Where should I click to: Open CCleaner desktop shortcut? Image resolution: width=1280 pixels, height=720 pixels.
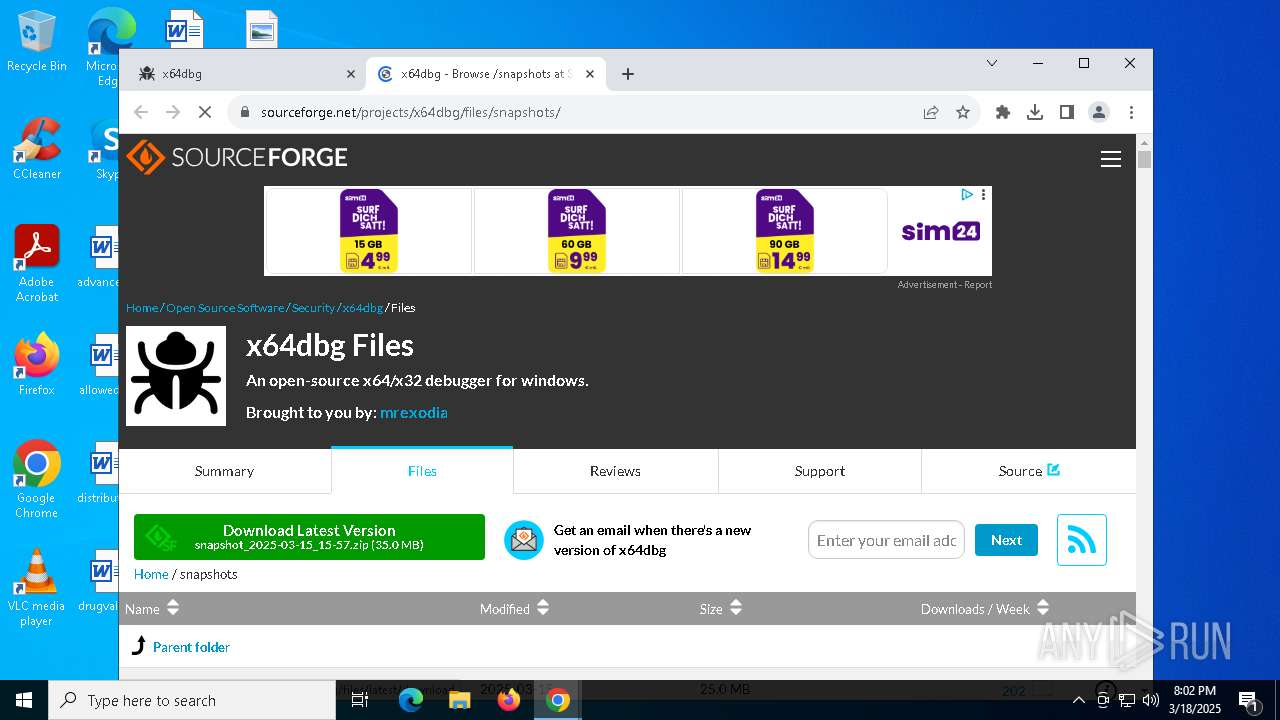pyautogui.click(x=37, y=148)
